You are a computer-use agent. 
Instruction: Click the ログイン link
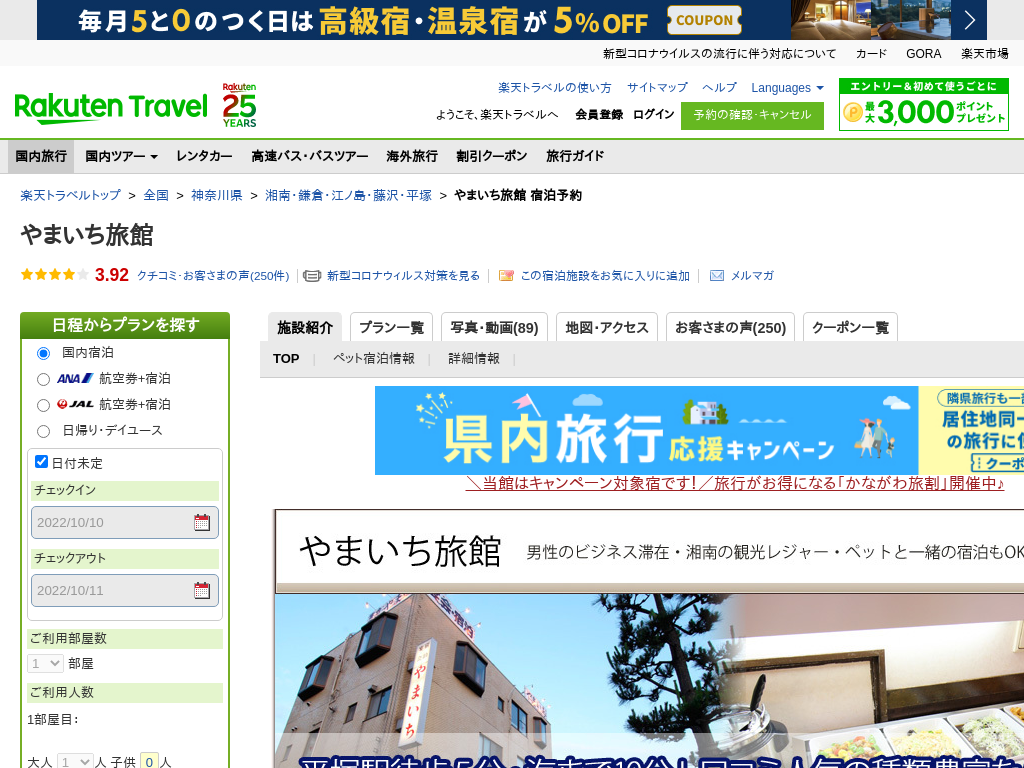654,114
